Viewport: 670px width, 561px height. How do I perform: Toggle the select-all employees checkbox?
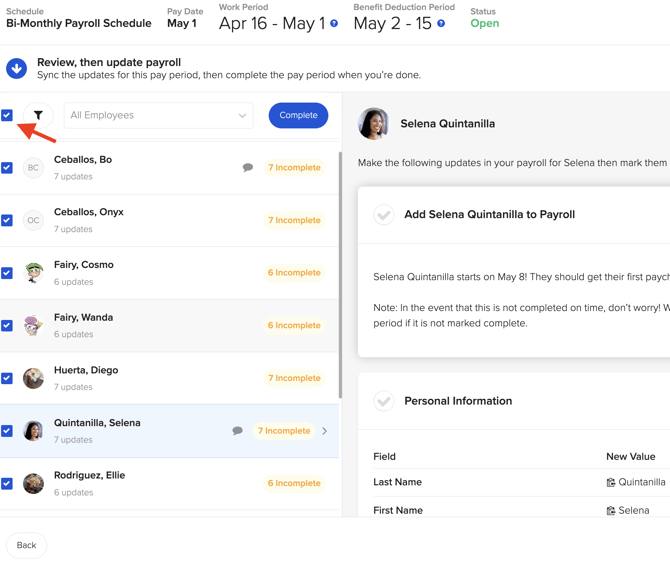point(7,115)
